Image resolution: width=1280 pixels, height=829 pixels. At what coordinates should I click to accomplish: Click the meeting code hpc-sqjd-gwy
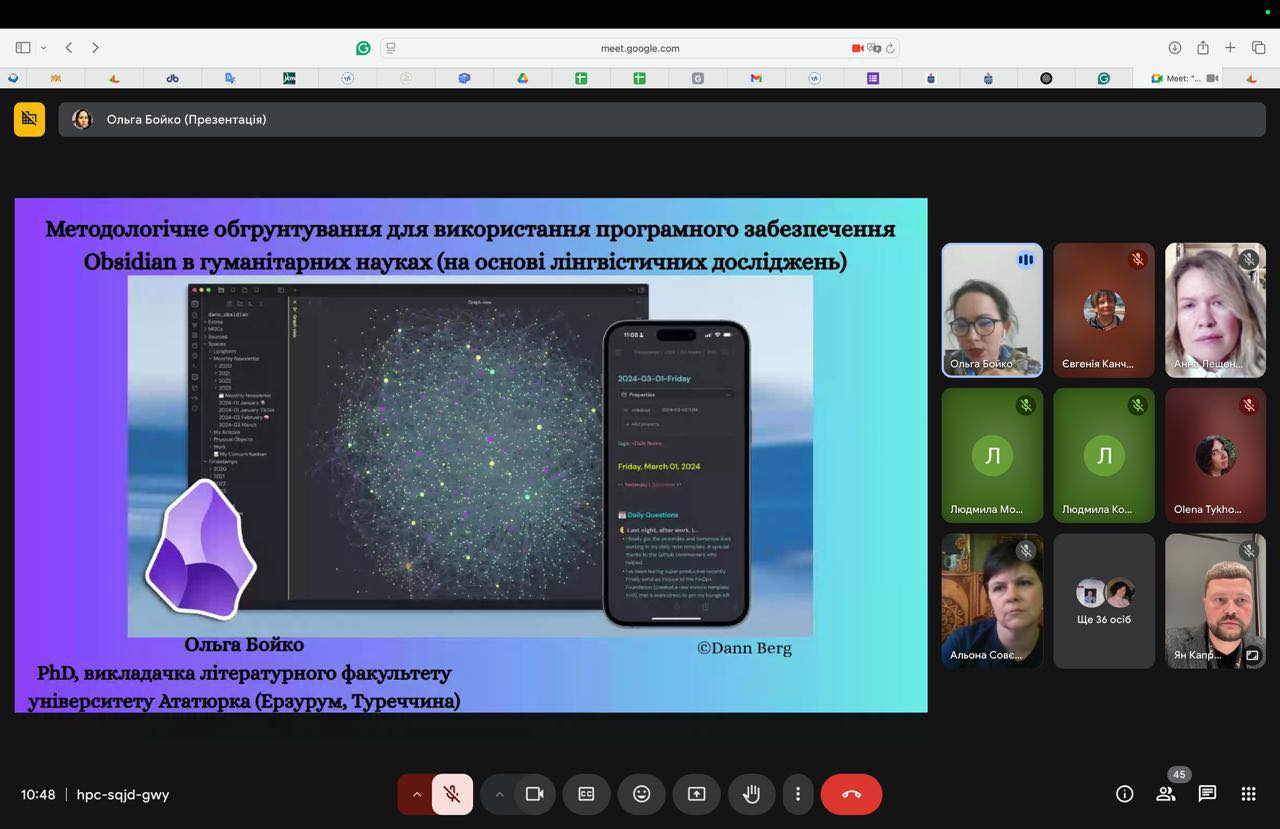pos(123,795)
